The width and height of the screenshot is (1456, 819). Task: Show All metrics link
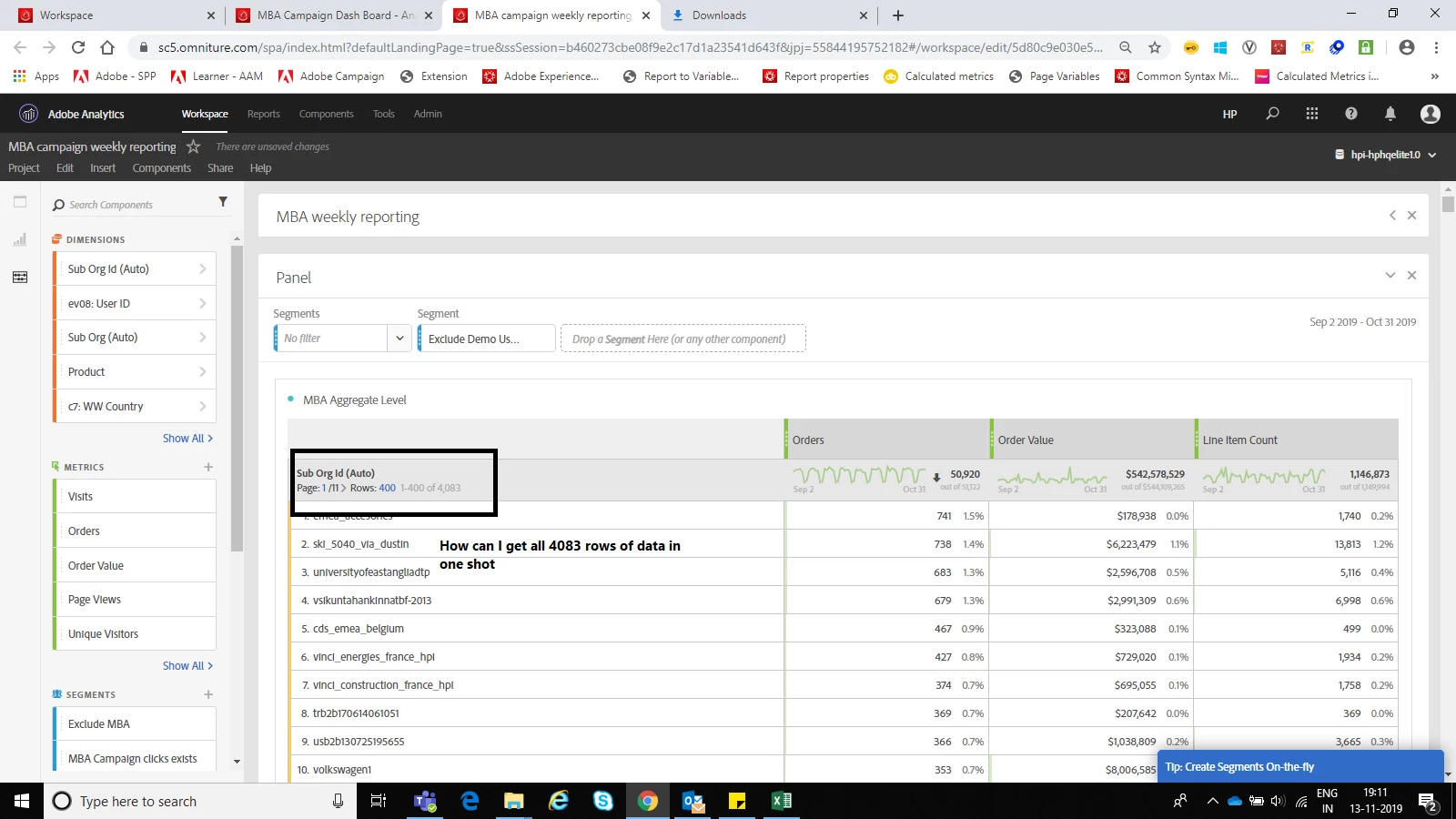[187, 665]
